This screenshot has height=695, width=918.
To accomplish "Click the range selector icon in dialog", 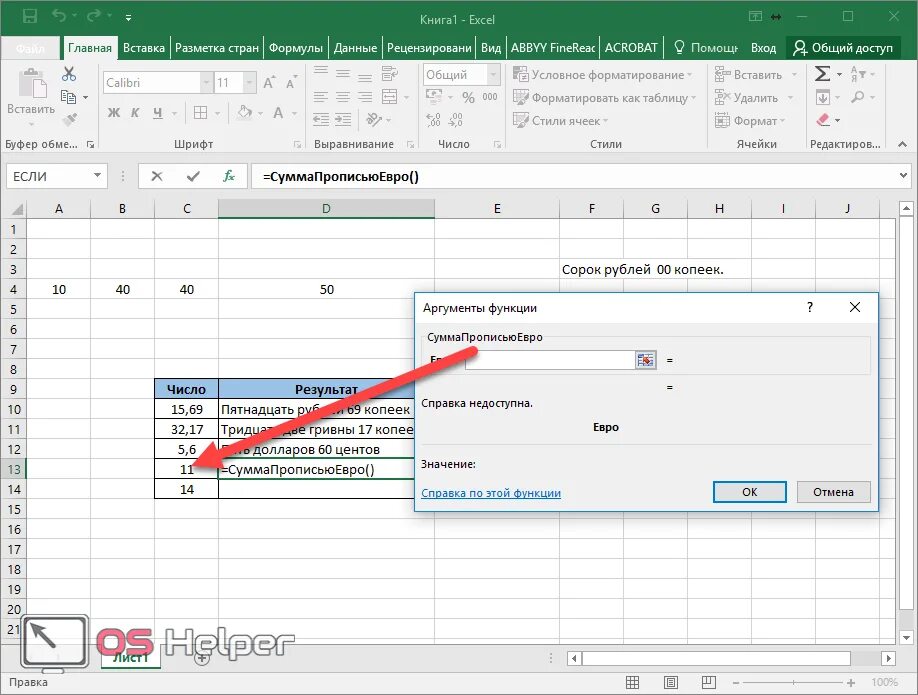I will tap(645, 360).
